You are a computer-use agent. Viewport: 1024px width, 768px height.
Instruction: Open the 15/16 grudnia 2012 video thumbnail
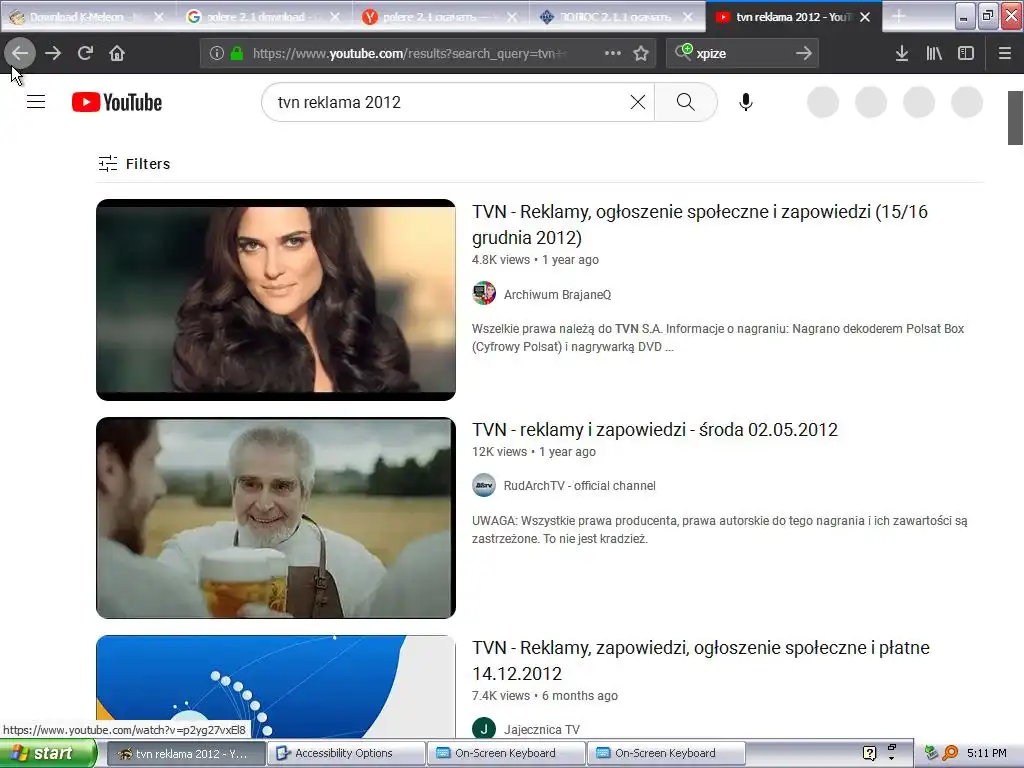(276, 300)
